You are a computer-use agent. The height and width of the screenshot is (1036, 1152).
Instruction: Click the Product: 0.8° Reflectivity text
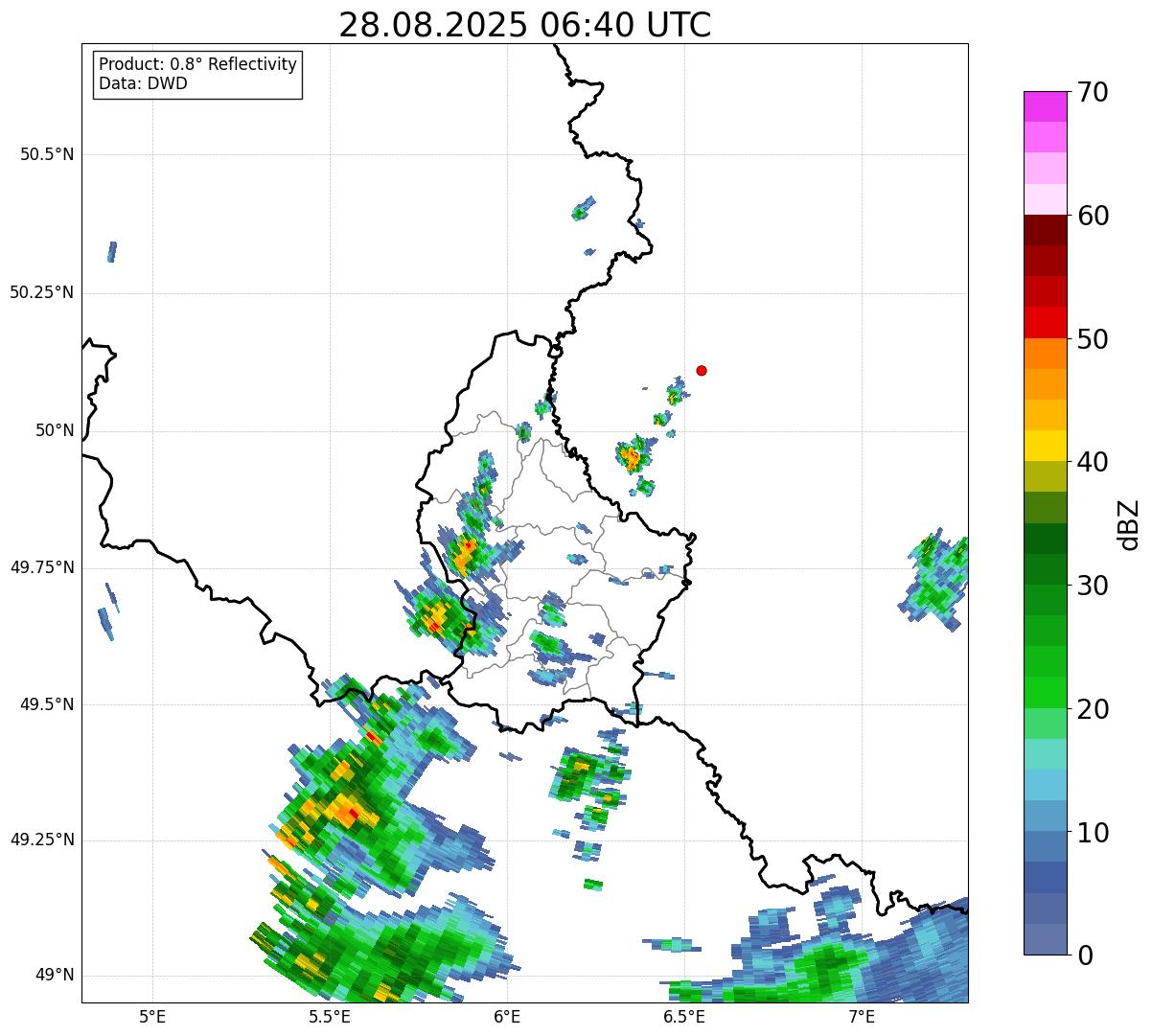198,64
